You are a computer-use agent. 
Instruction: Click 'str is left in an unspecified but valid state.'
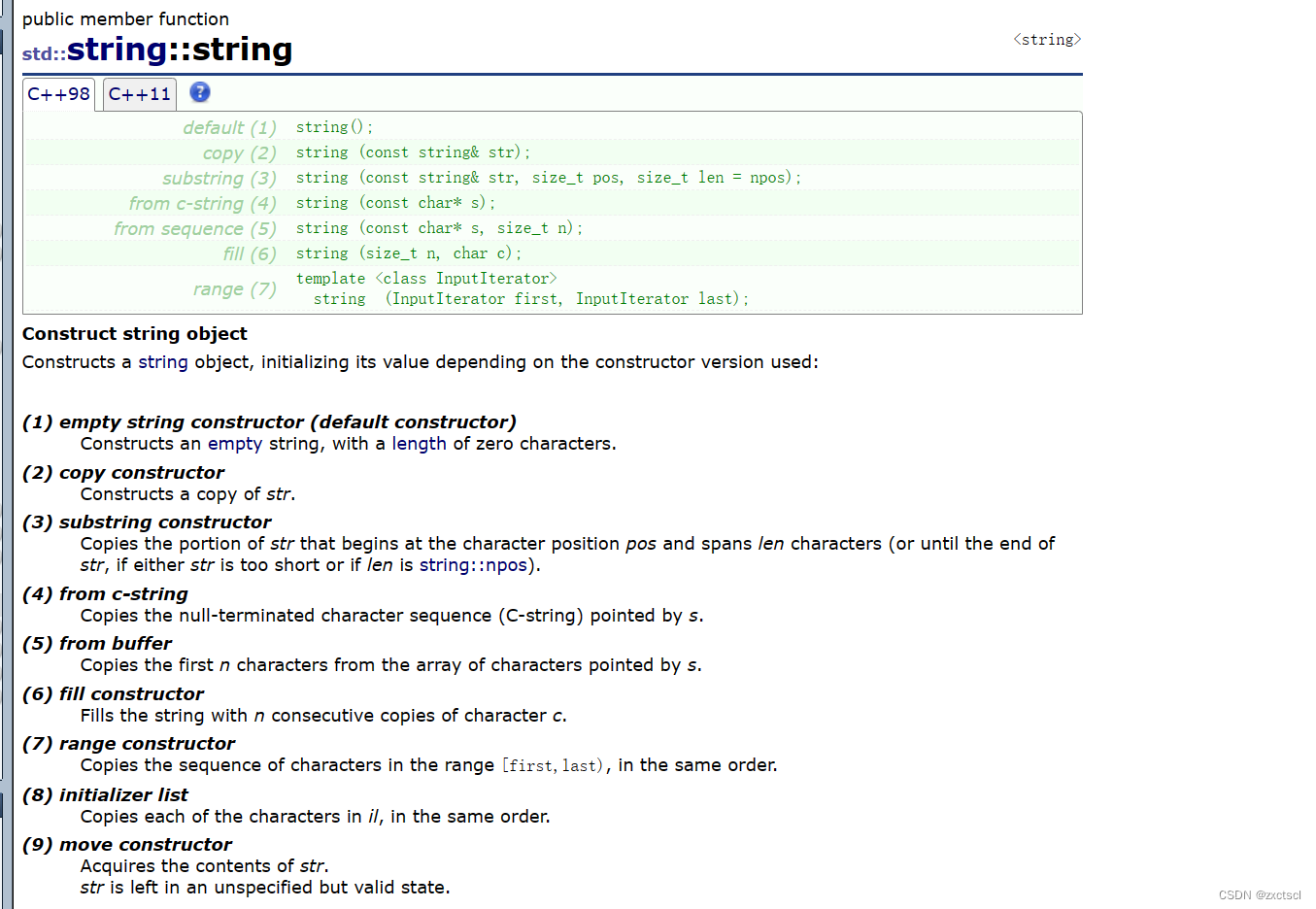(265, 888)
